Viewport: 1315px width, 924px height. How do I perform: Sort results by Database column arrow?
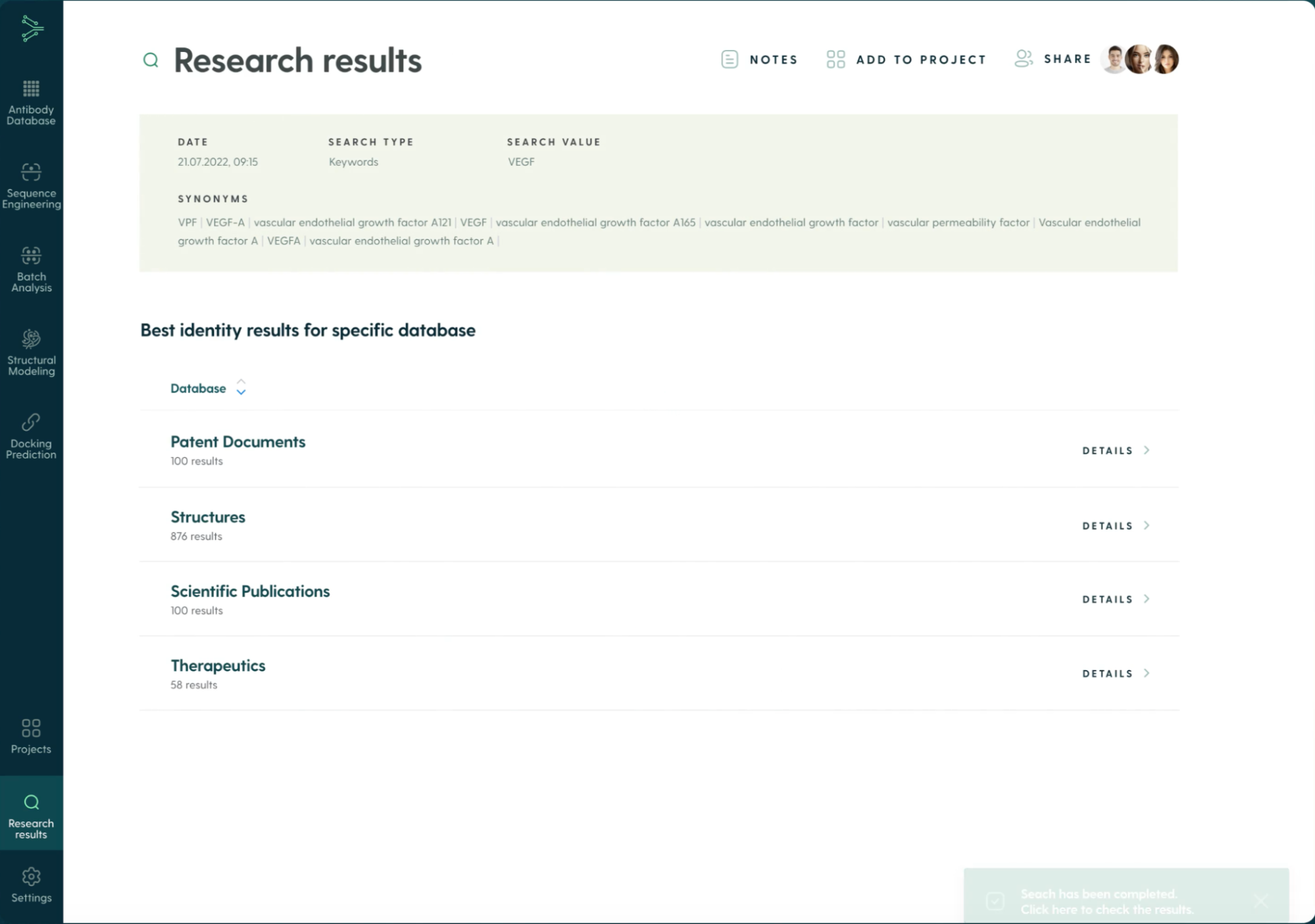[241, 387]
